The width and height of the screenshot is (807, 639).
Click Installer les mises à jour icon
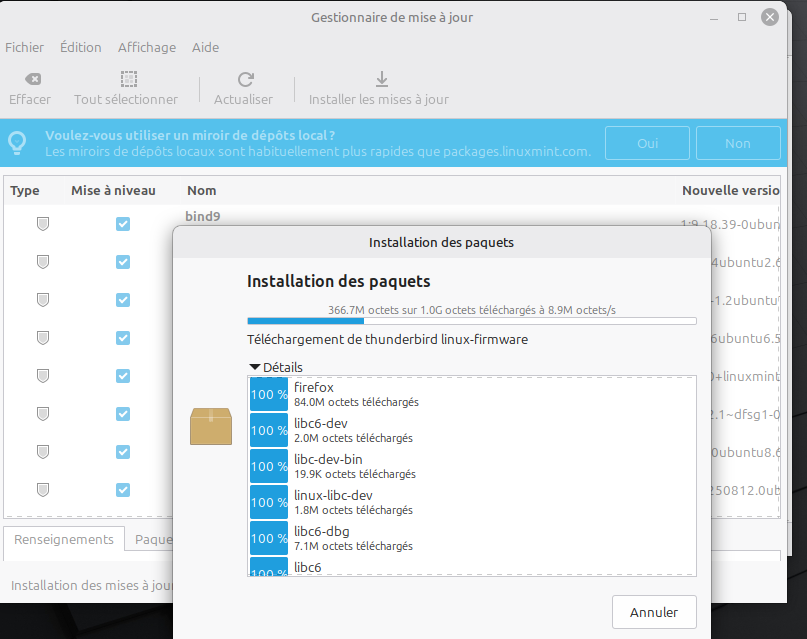click(381, 79)
